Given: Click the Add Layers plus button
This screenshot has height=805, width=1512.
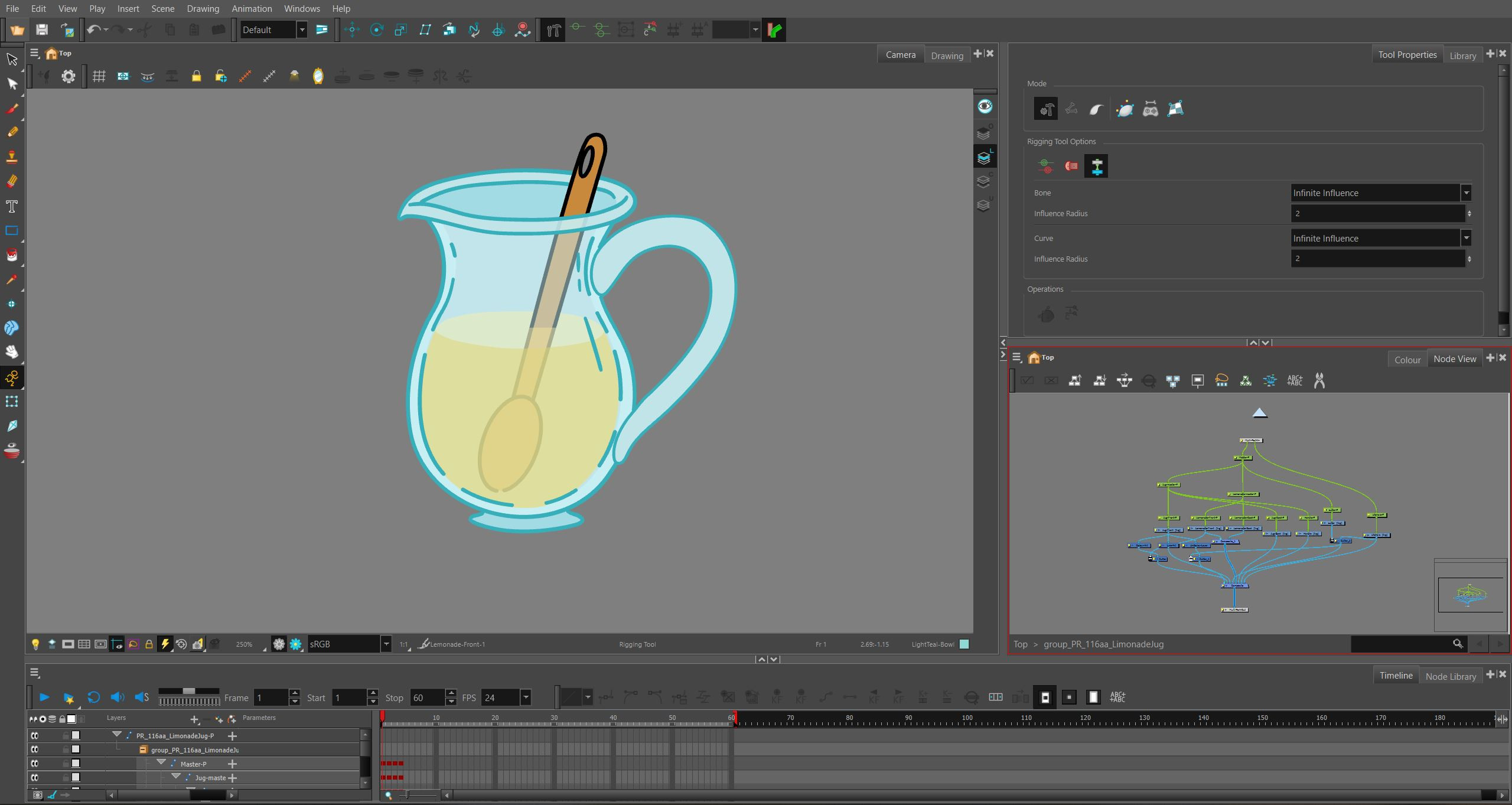Looking at the screenshot, I should coord(194,719).
